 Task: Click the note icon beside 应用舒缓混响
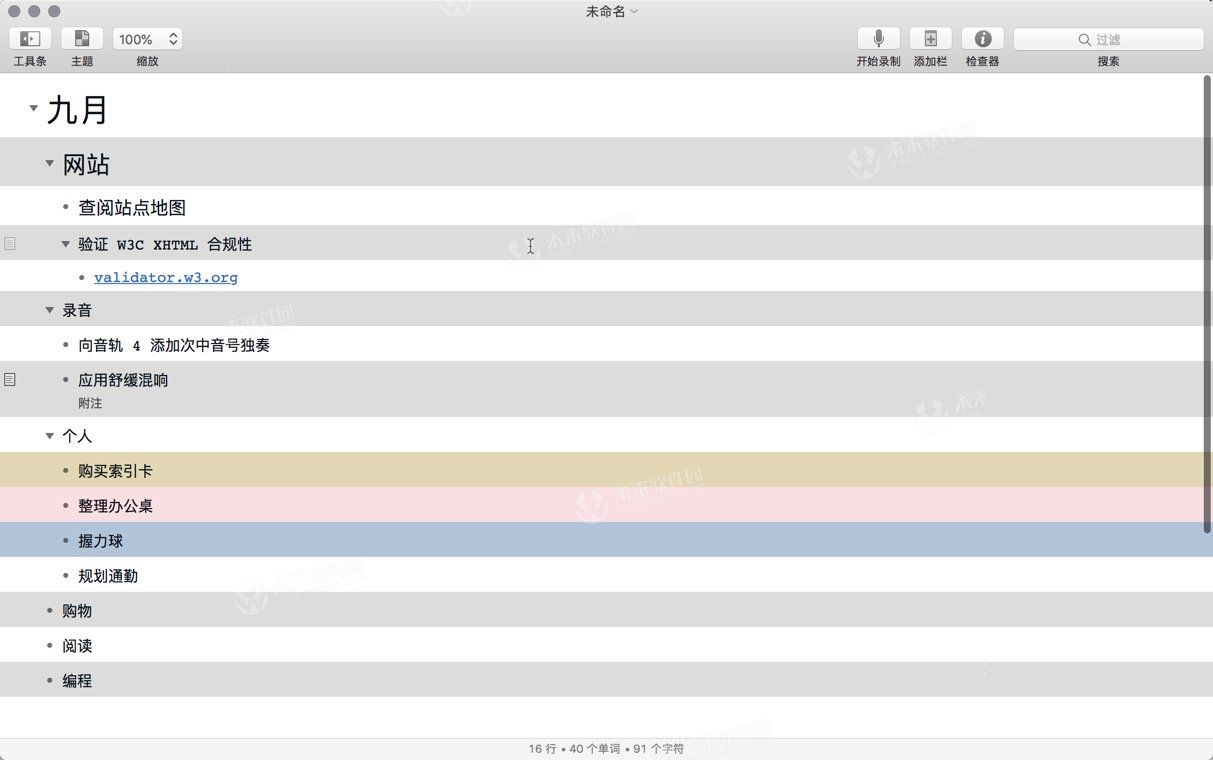(9, 379)
